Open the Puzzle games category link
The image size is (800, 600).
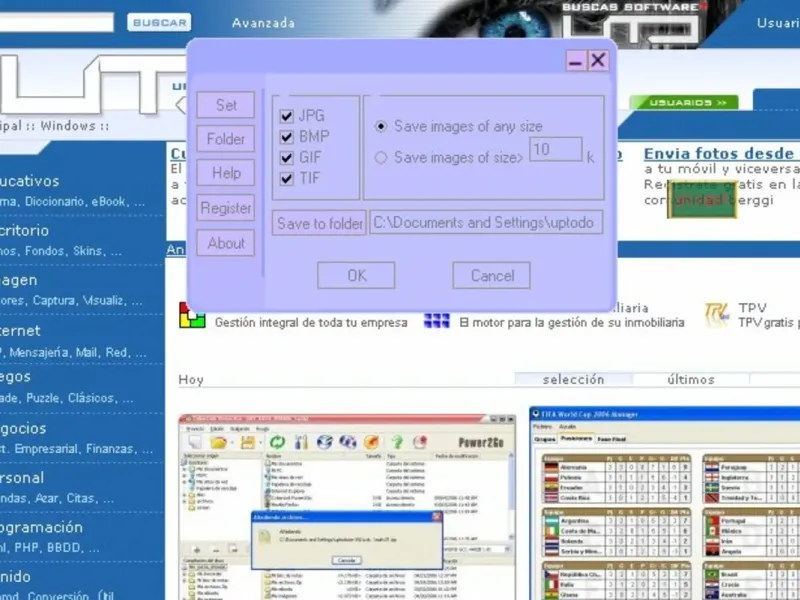(x=43, y=398)
